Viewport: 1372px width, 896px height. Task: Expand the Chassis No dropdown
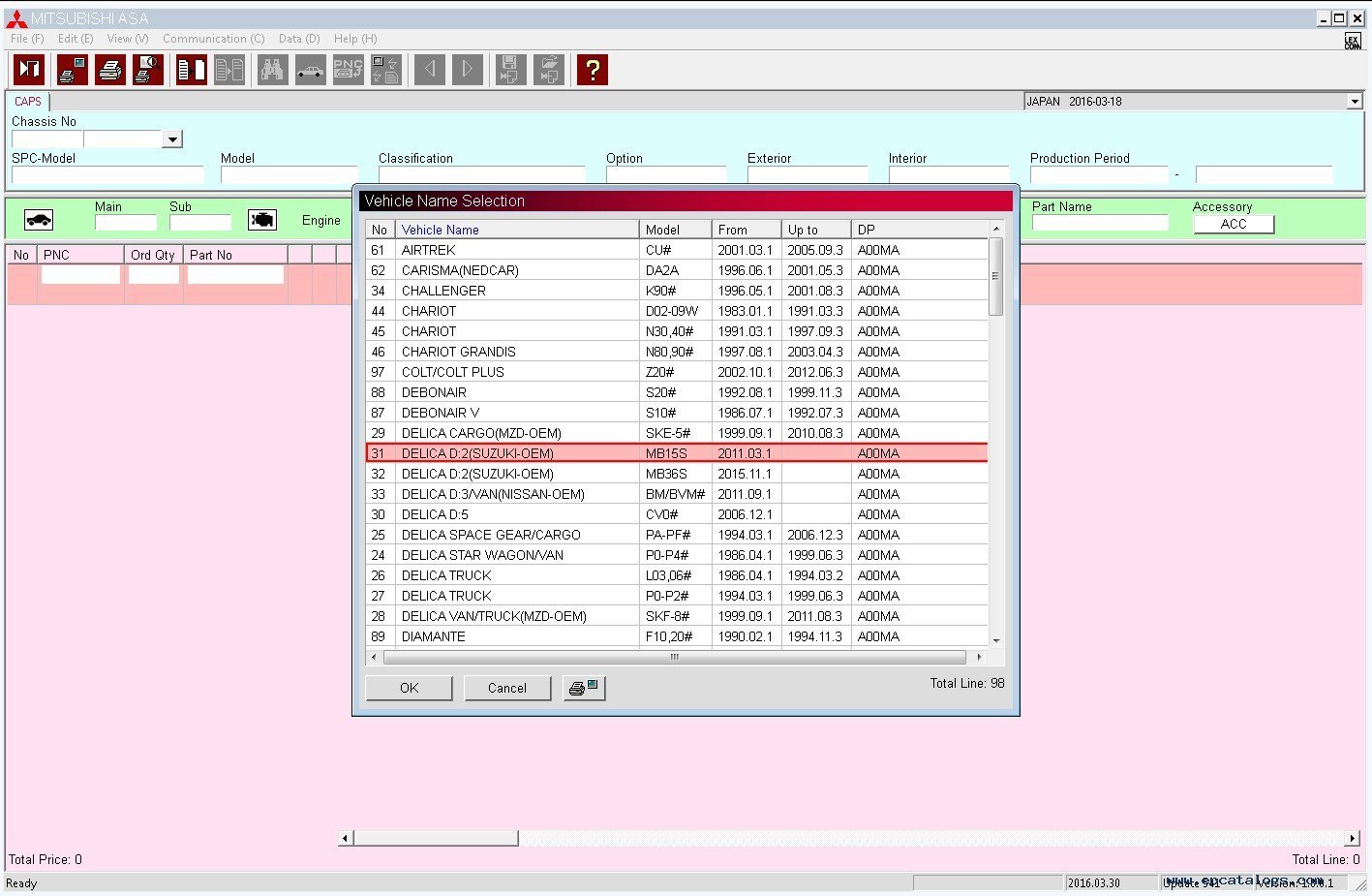pyautogui.click(x=172, y=139)
